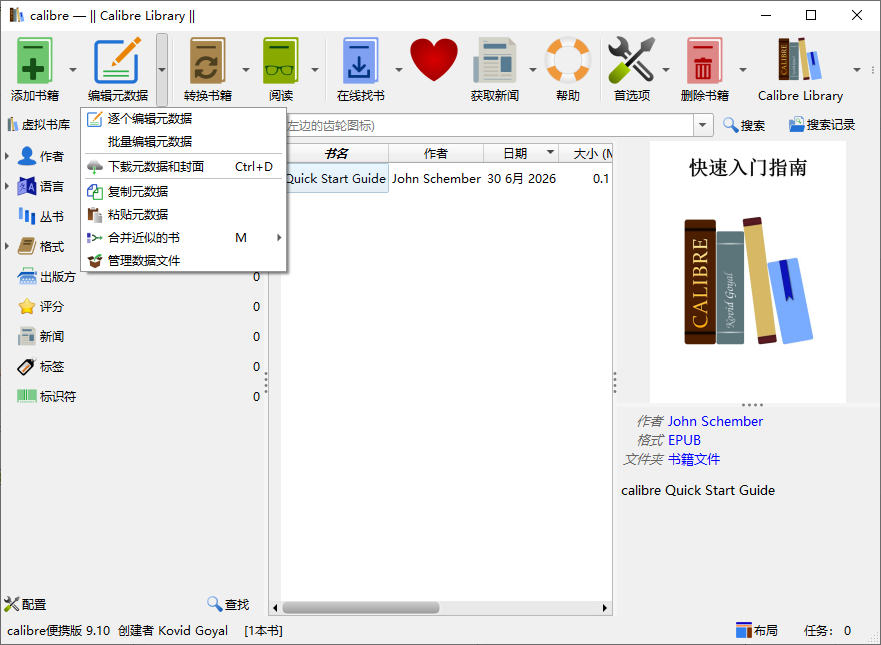Select the Languages (语言) category
This screenshot has width=881, height=645.
pos(40,186)
